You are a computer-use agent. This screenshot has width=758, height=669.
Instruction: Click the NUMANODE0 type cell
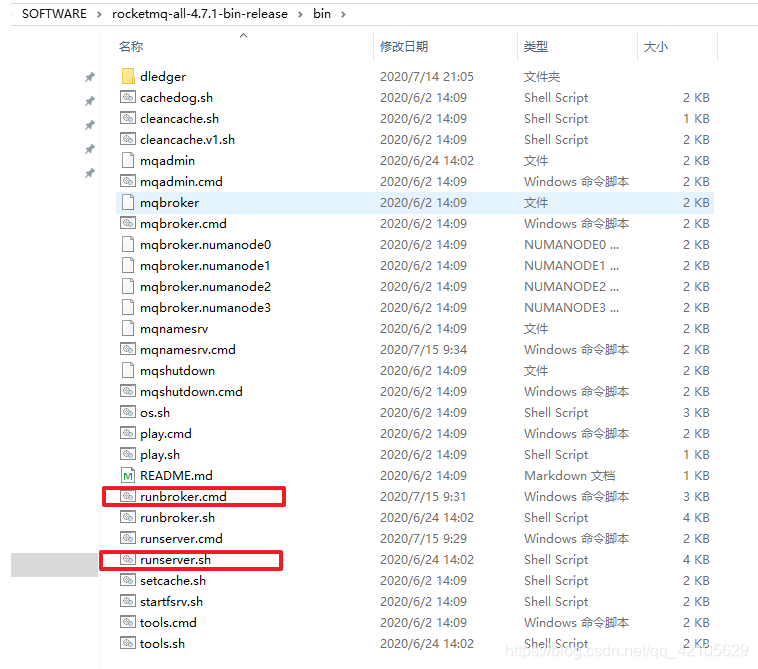point(571,244)
